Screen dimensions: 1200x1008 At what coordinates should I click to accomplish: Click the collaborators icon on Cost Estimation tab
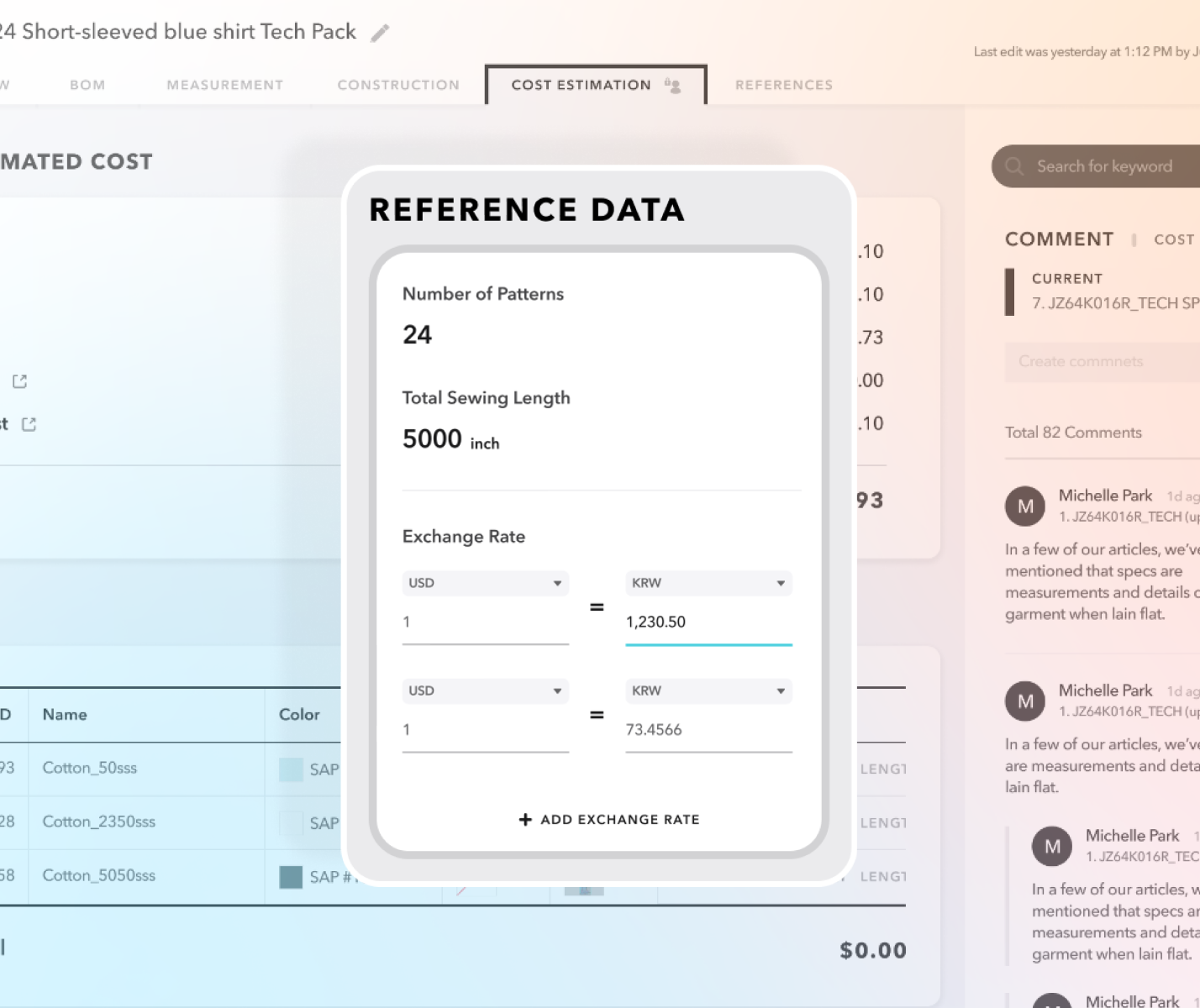click(x=672, y=85)
